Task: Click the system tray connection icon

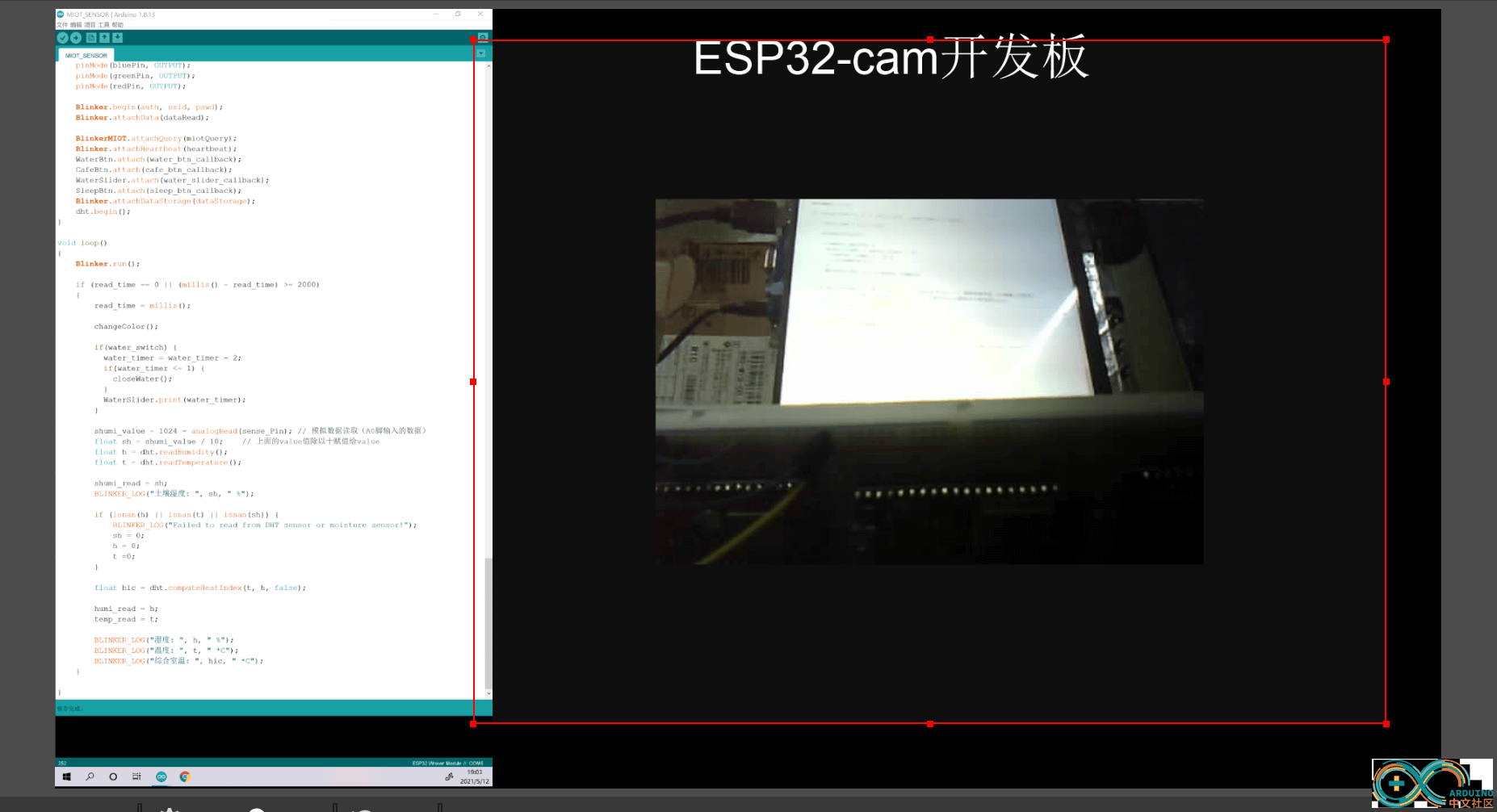Action: (449, 776)
